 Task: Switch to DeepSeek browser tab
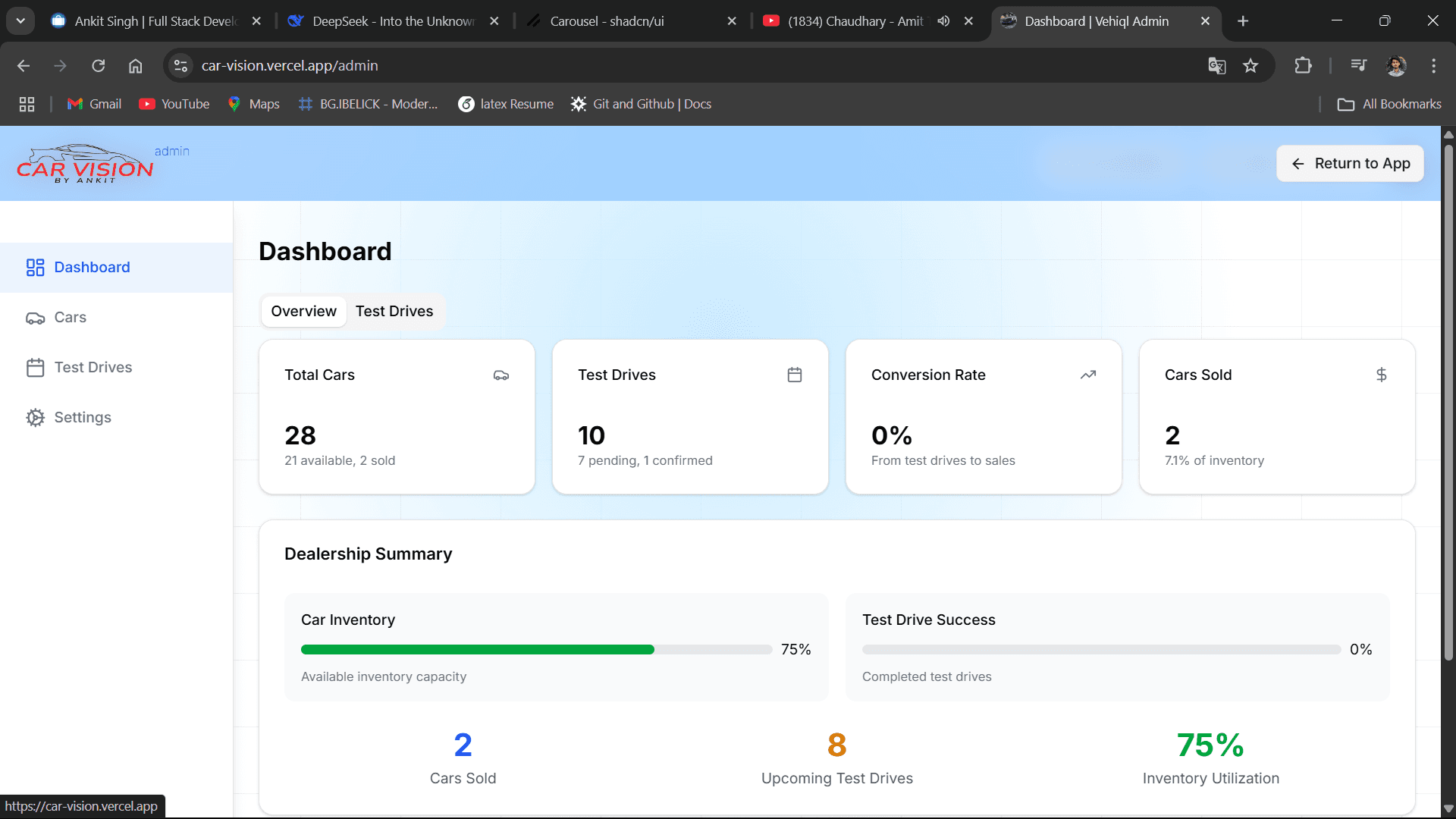tap(393, 21)
